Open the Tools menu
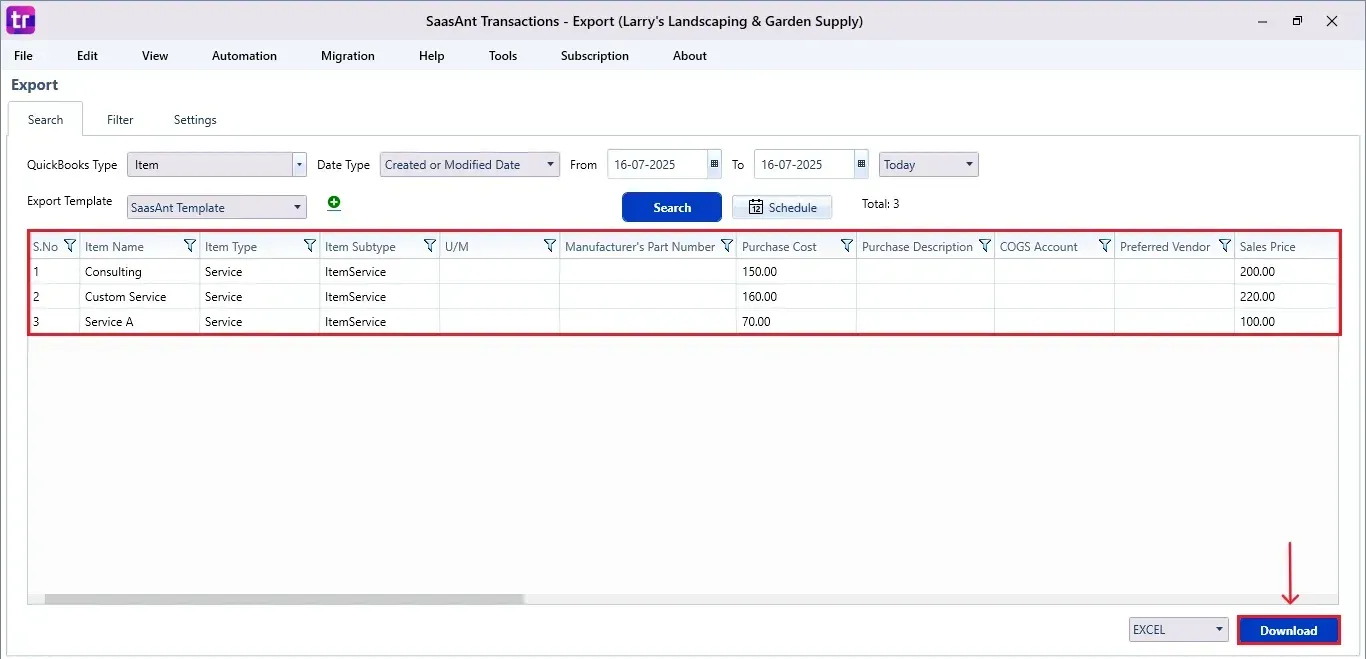 click(503, 56)
